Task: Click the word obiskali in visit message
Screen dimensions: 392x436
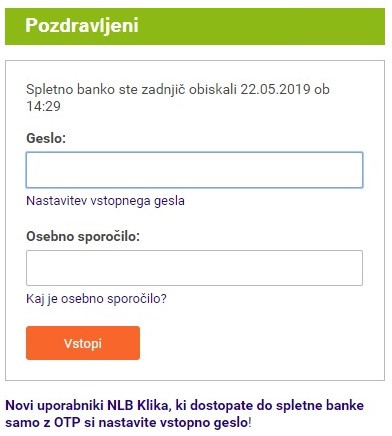Action: tap(213, 89)
